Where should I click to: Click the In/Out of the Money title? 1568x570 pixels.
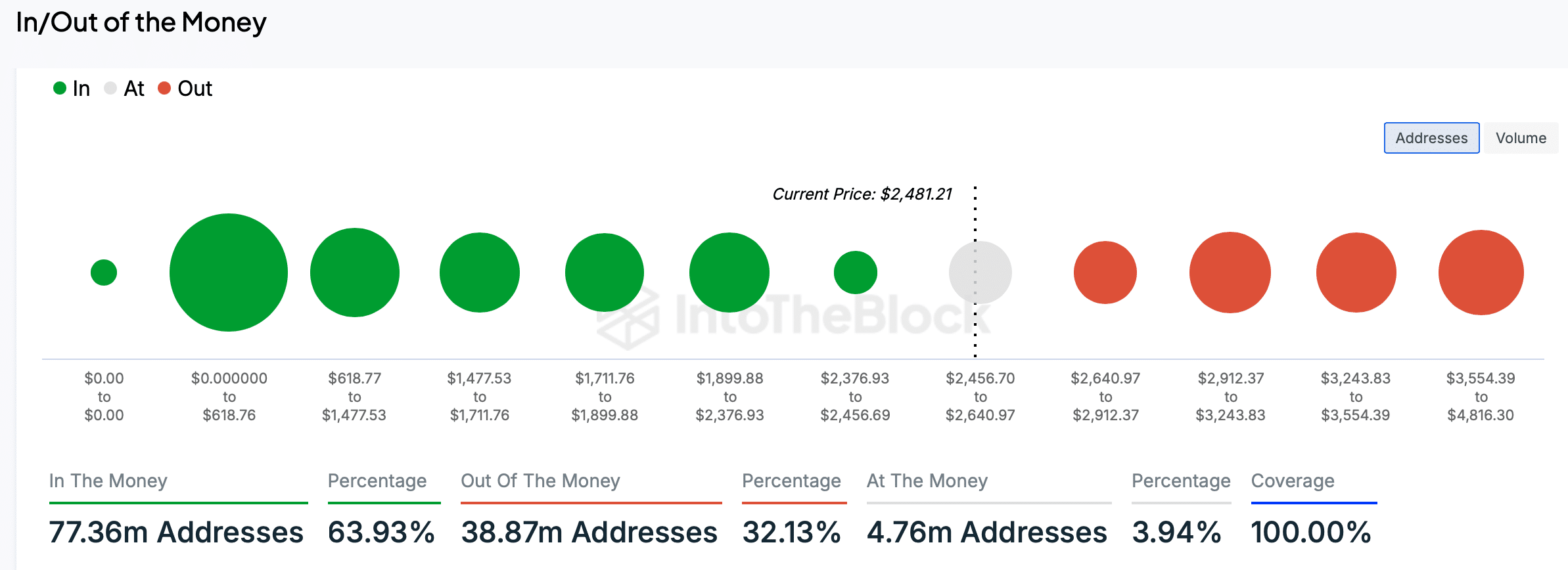point(141,22)
